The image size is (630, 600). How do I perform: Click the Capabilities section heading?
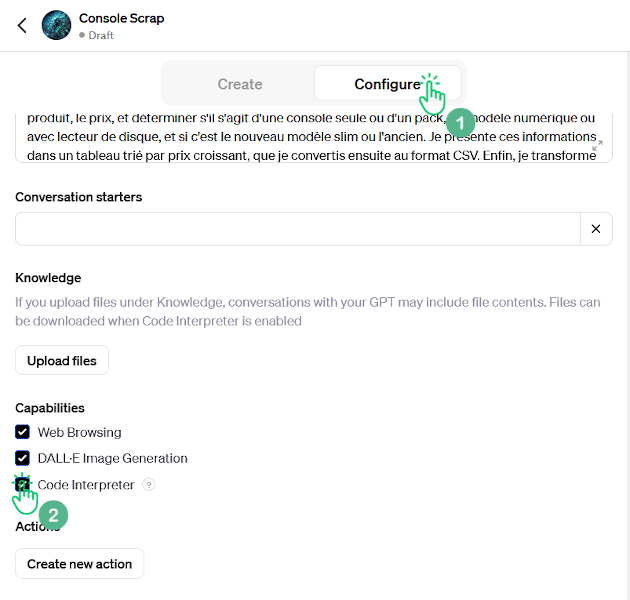point(50,408)
